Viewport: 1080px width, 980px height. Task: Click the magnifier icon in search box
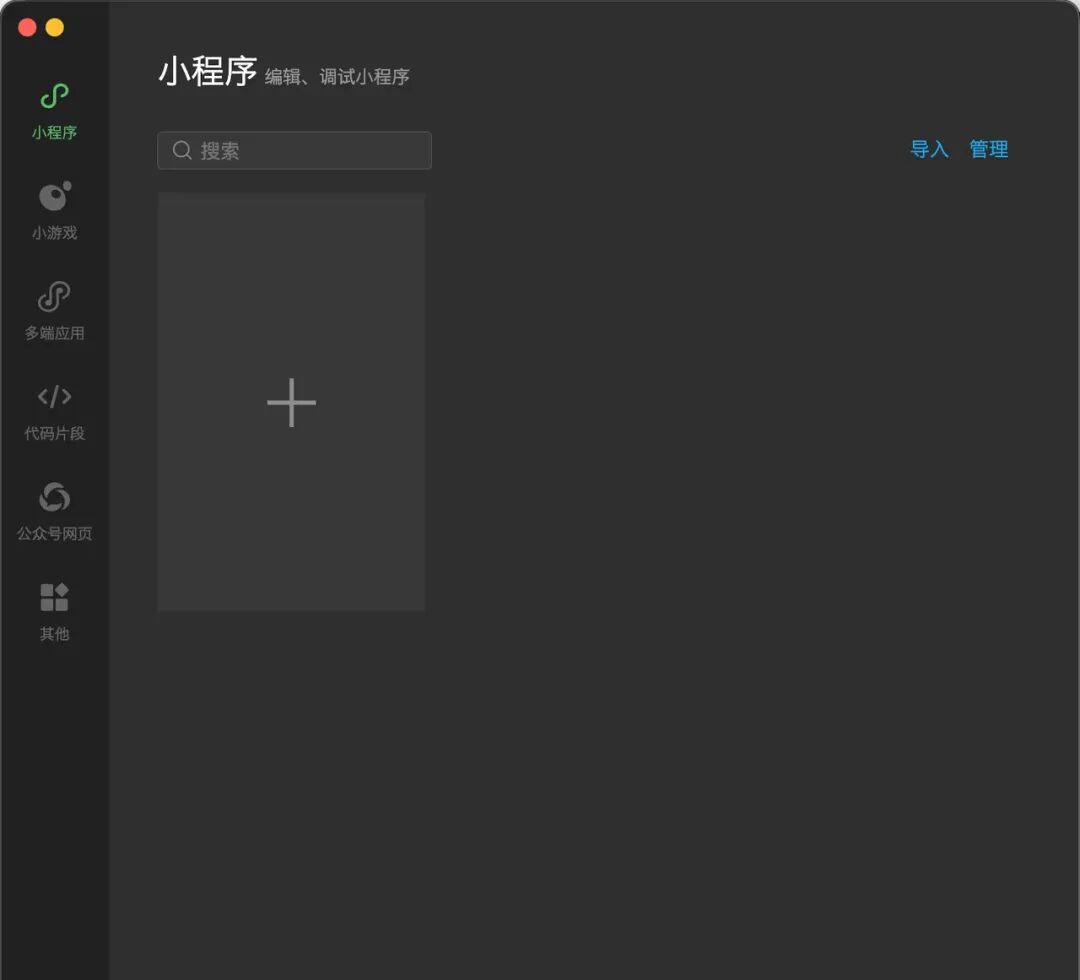click(x=182, y=150)
